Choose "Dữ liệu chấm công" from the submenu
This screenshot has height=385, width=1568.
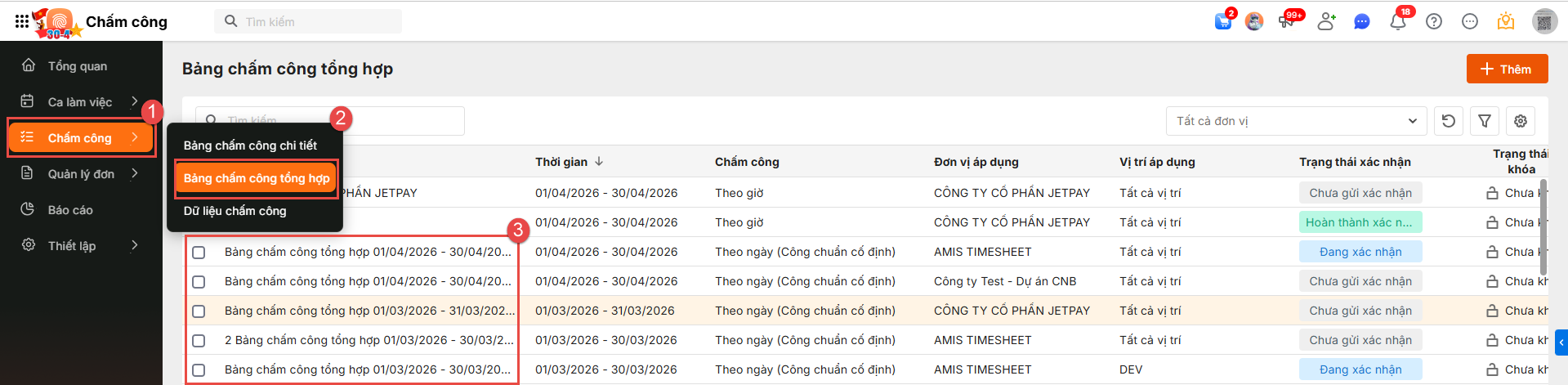point(235,211)
